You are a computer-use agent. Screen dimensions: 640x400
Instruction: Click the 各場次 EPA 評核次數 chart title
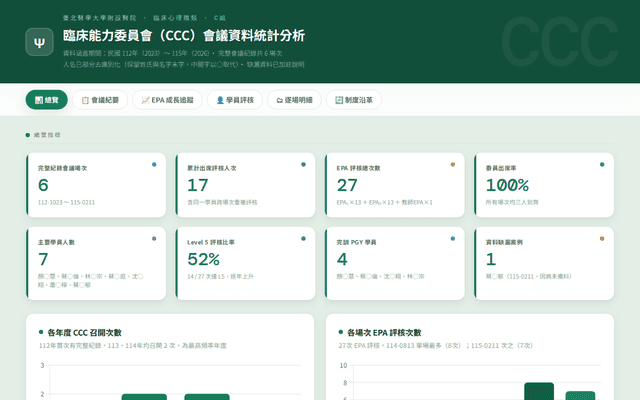tap(384, 333)
